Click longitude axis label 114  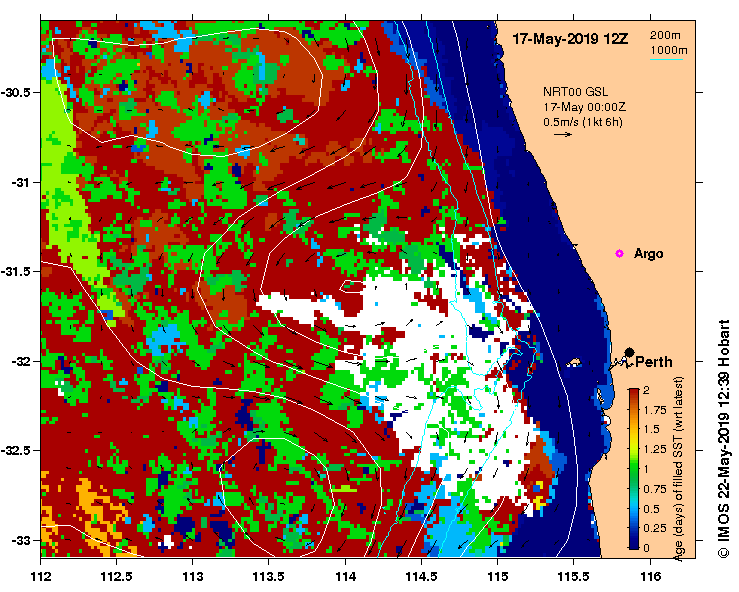345,576
